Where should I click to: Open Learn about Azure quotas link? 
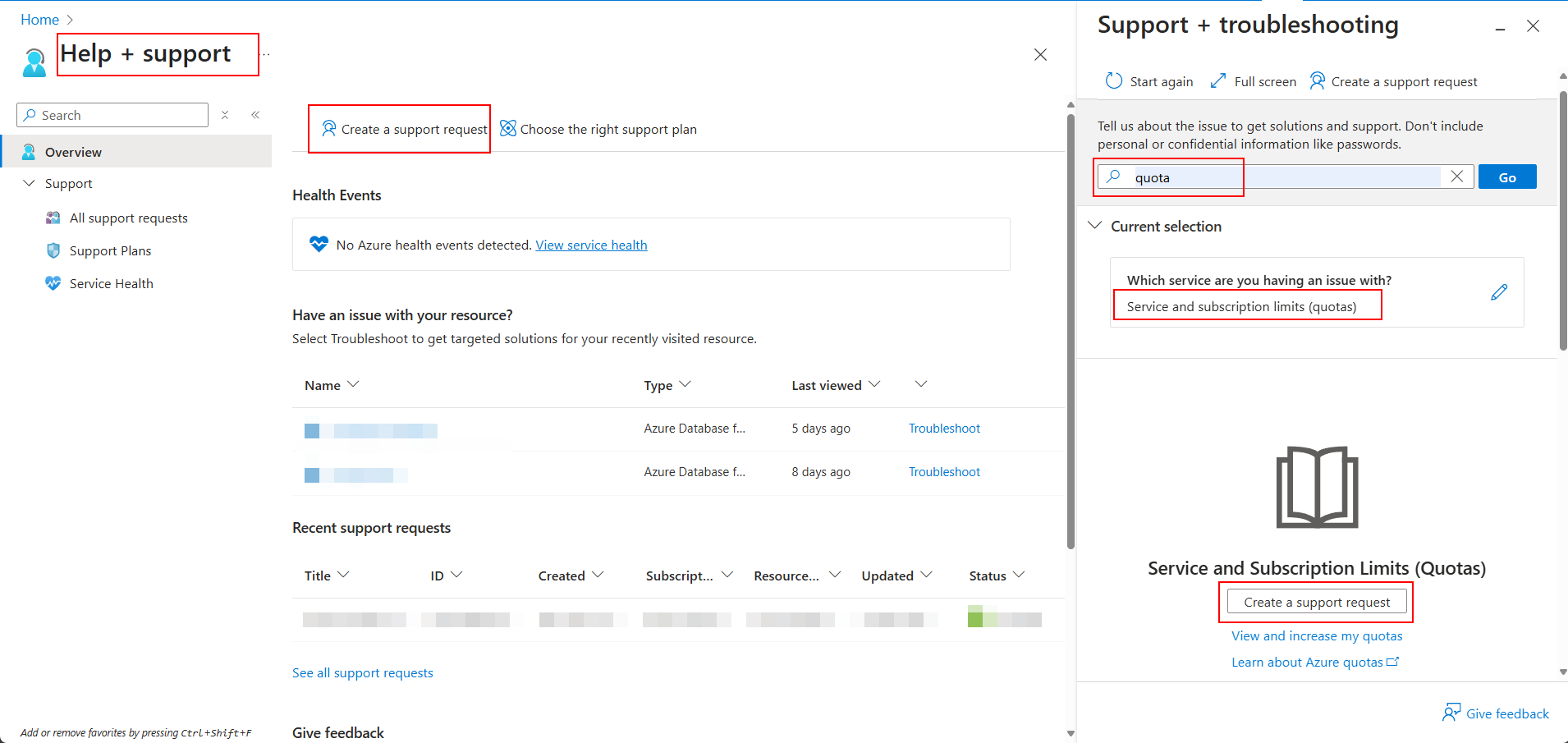(x=1314, y=662)
